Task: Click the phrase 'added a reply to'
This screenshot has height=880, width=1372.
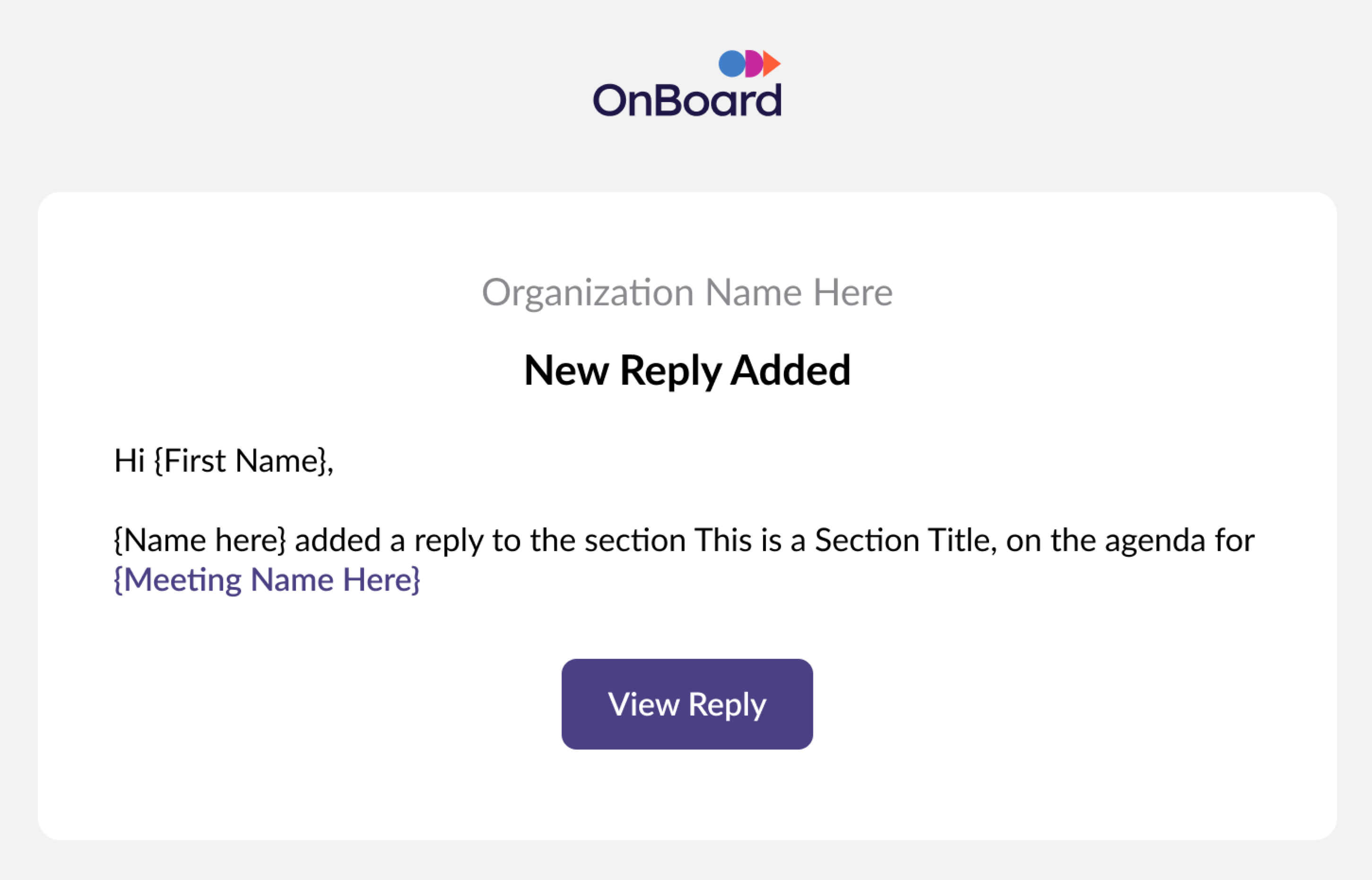Action: click(407, 541)
